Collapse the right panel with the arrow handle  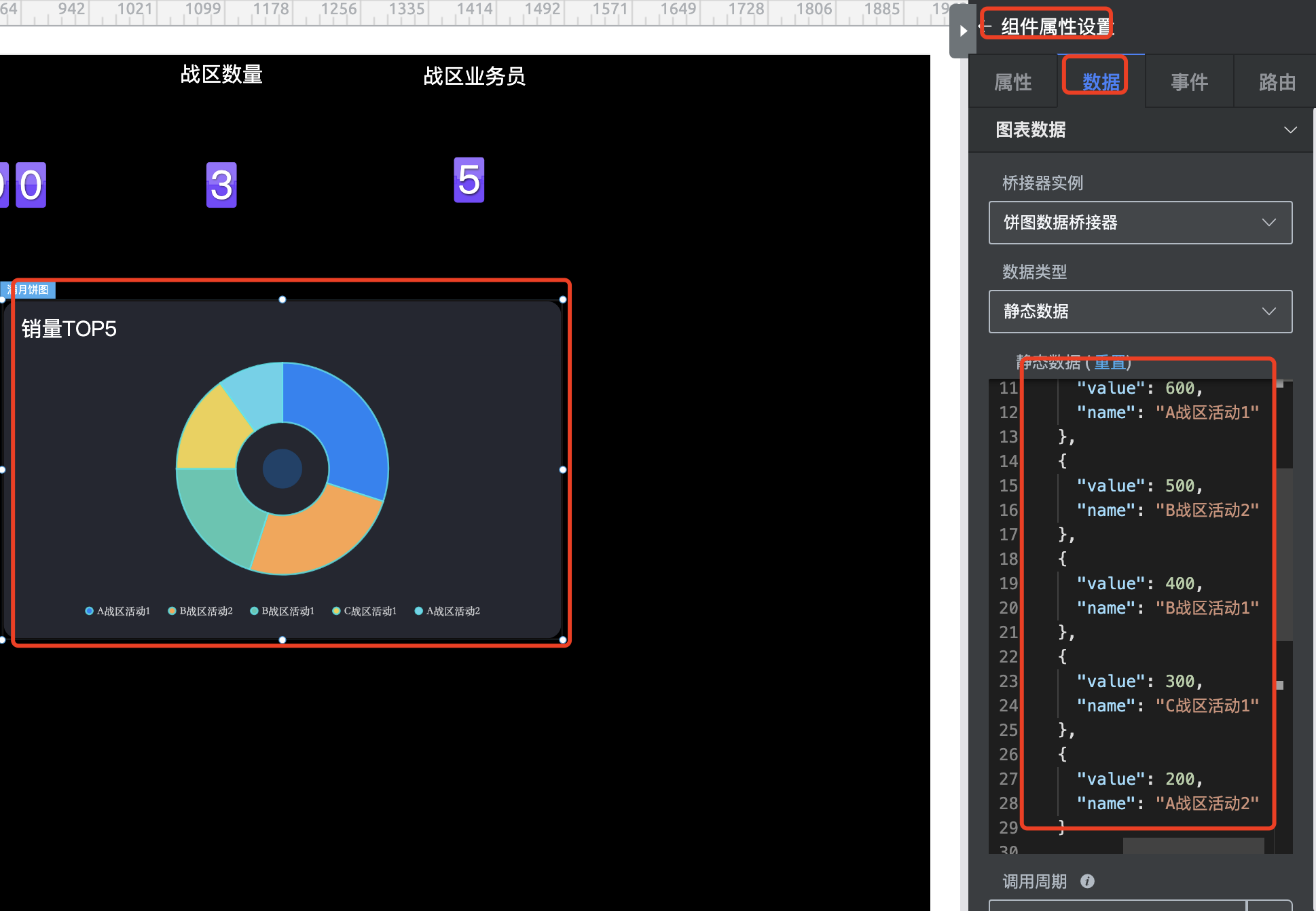tap(962, 31)
